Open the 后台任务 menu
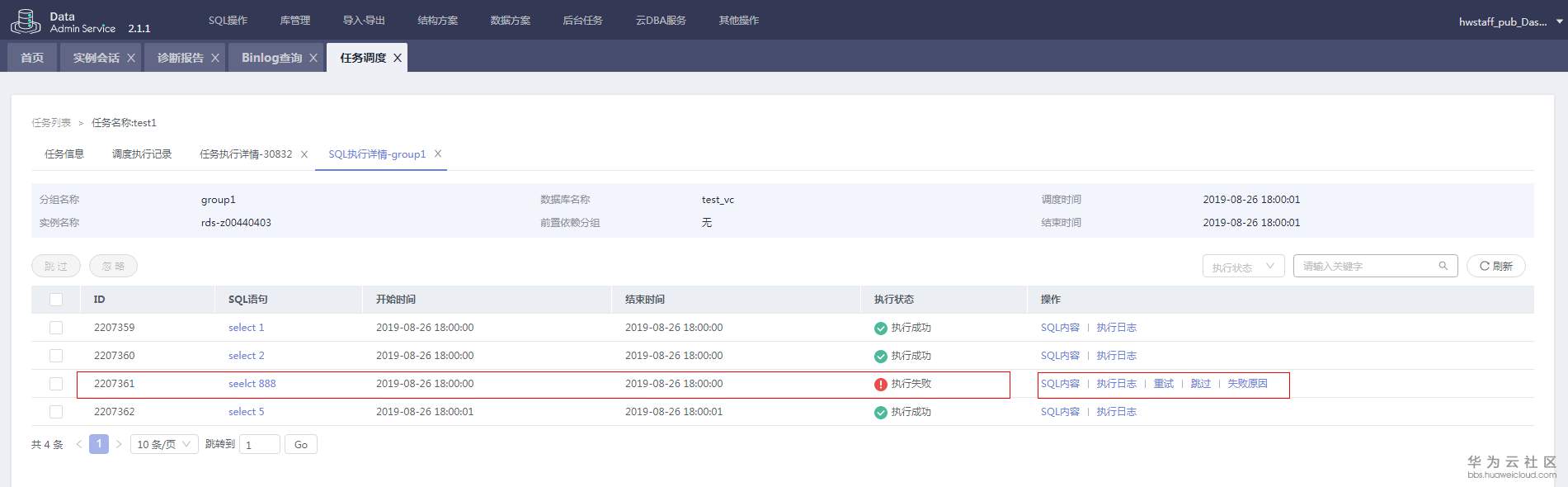Screen dimensions: 1568x487 (582, 20)
